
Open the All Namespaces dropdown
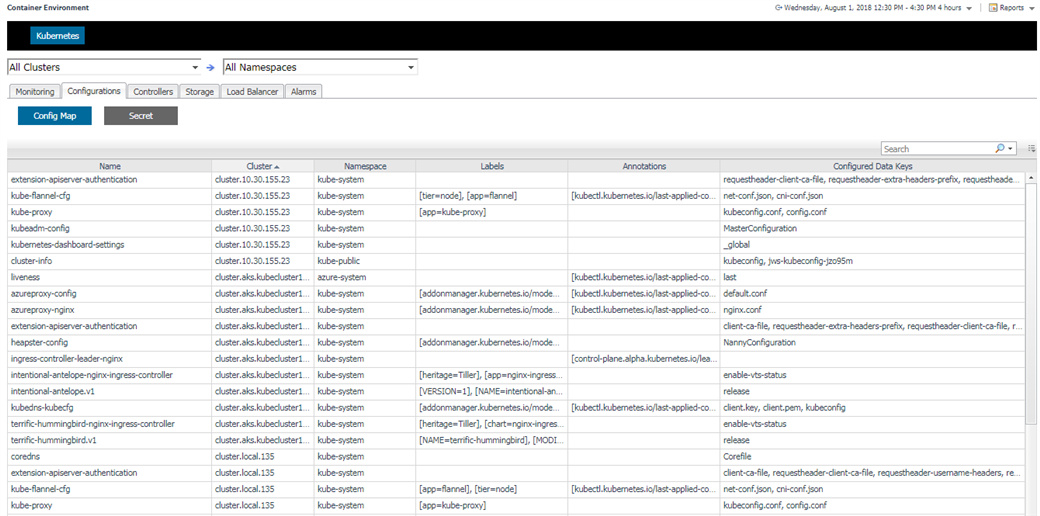point(411,68)
